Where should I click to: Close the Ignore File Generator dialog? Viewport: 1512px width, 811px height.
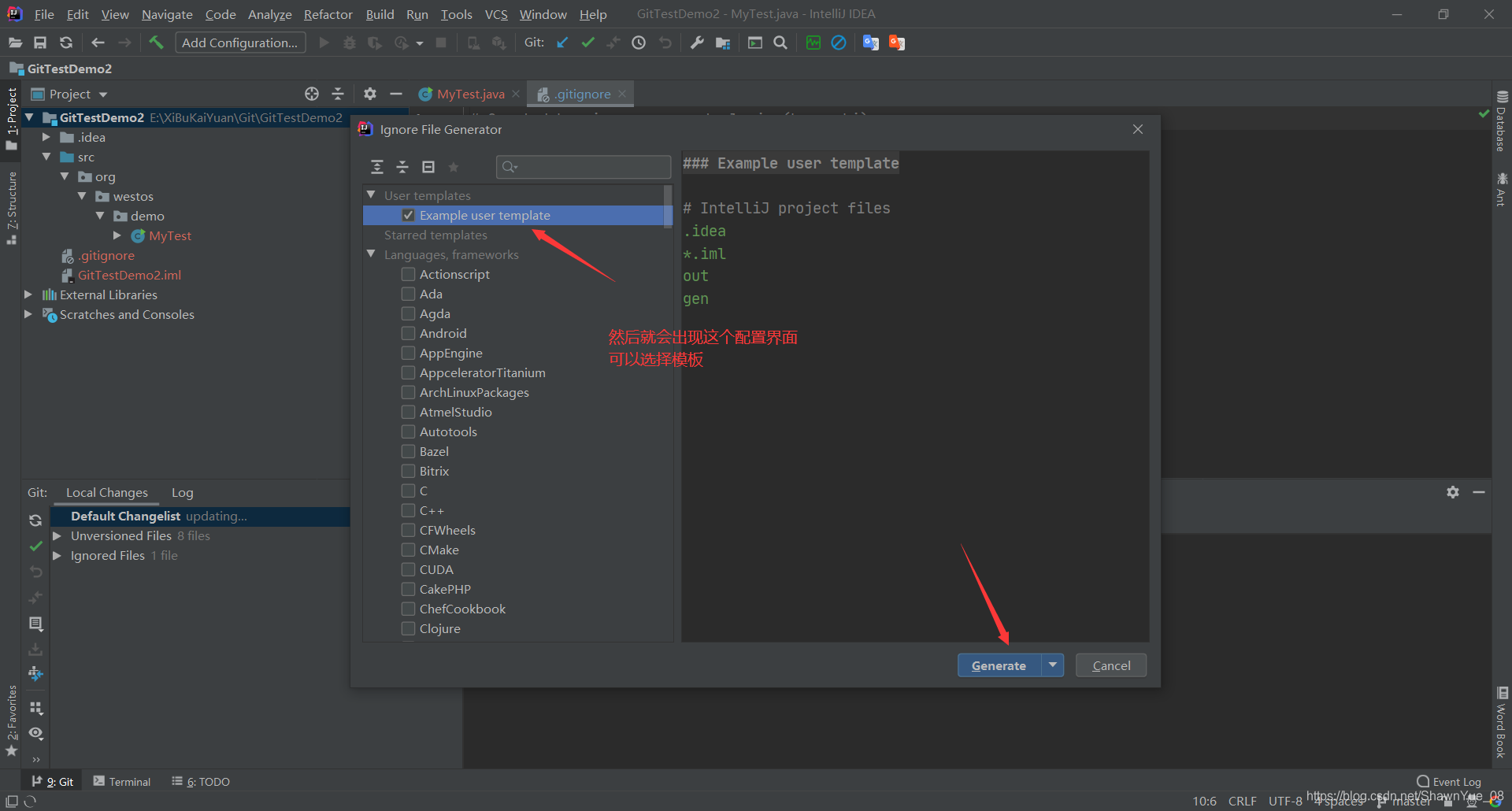pos(1138,129)
